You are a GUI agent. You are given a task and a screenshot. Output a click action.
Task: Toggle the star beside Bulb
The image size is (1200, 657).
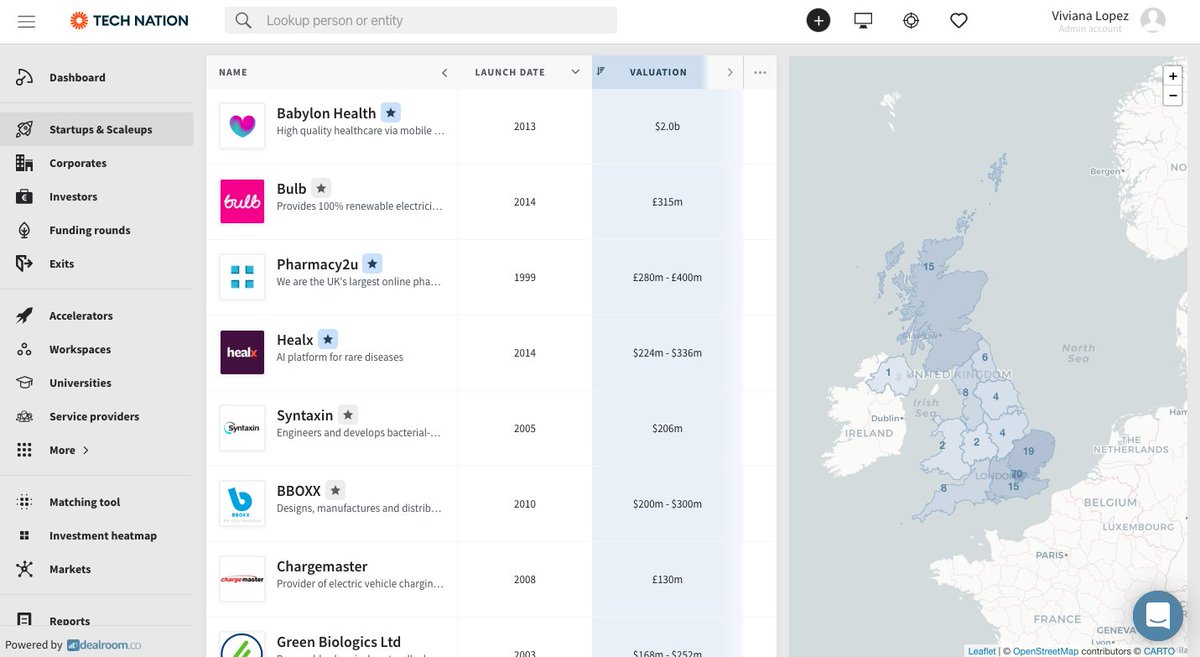[320, 188]
